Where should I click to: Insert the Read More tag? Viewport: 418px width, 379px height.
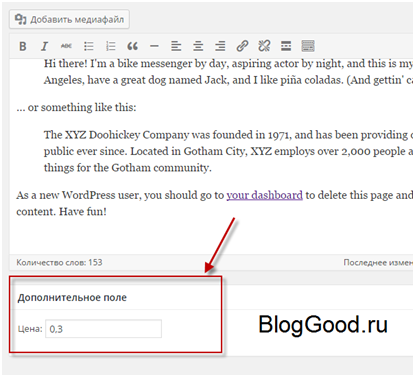286,46
